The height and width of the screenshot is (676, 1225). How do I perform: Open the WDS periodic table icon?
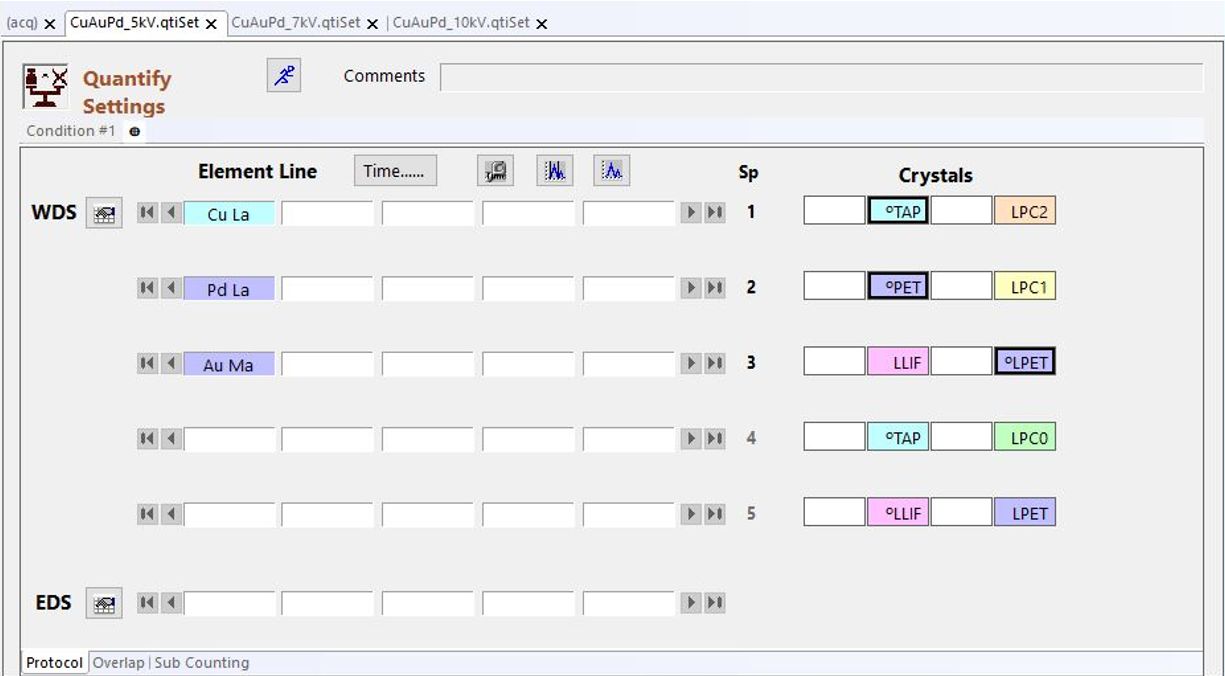[x=104, y=213]
